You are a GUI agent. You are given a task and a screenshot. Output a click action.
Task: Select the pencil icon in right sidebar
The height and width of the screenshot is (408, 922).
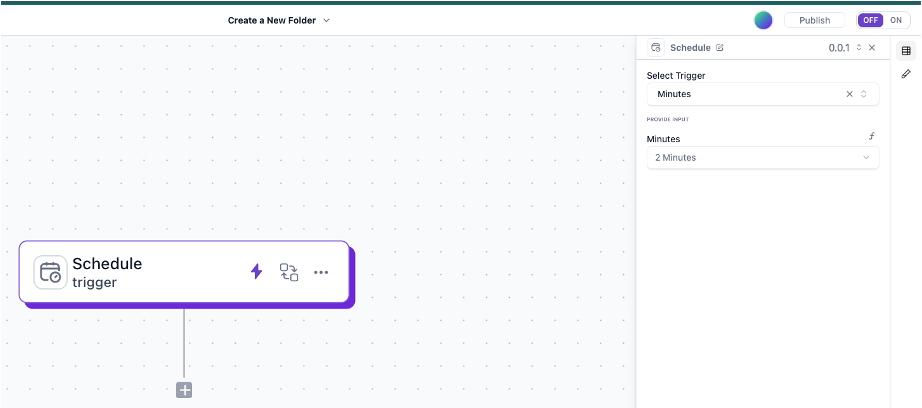(906, 74)
